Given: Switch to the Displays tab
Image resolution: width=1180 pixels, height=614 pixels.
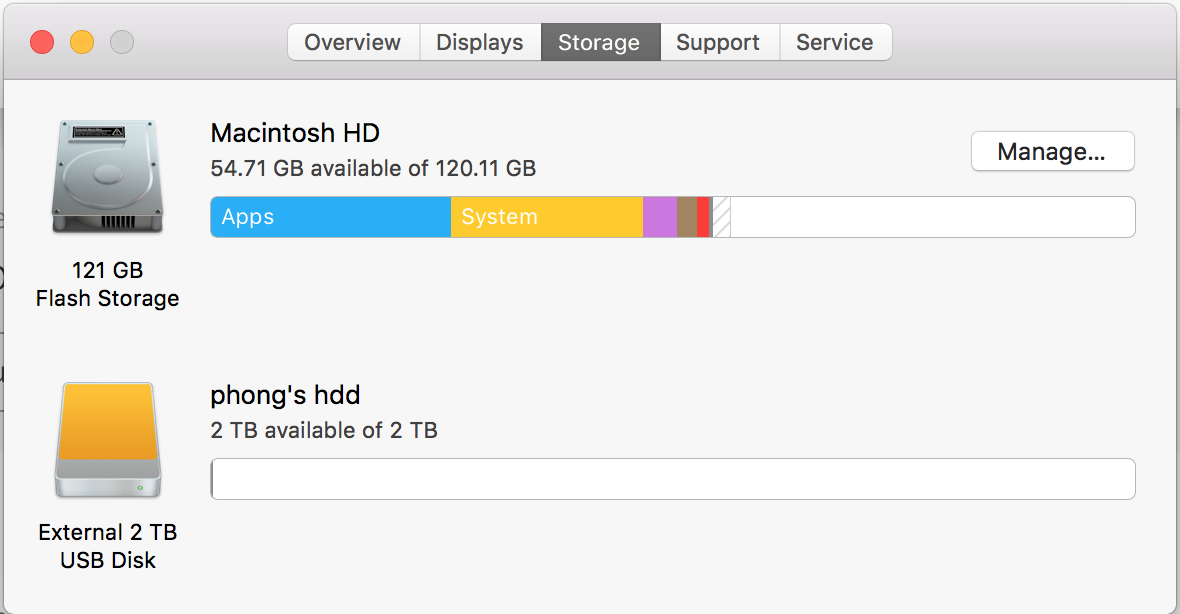Looking at the screenshot, I should [479, 42].
